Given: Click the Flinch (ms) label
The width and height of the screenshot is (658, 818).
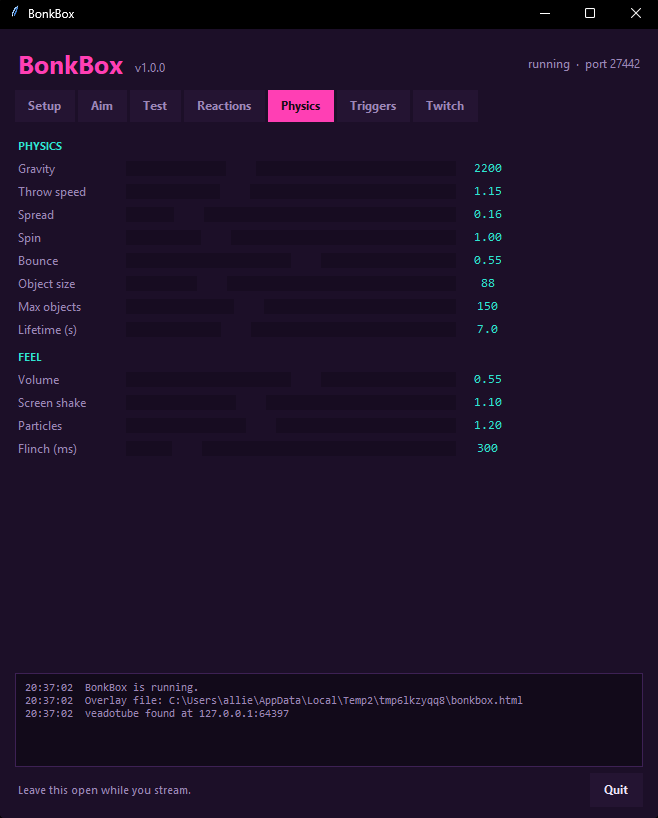Looking at the screenshot, I should [47, 449].
